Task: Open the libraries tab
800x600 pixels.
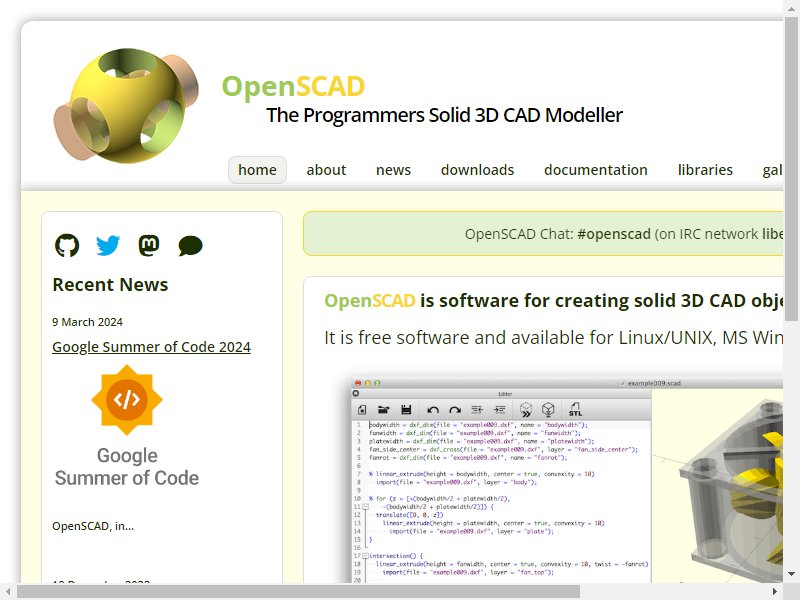Action: [x=705, y=170]
